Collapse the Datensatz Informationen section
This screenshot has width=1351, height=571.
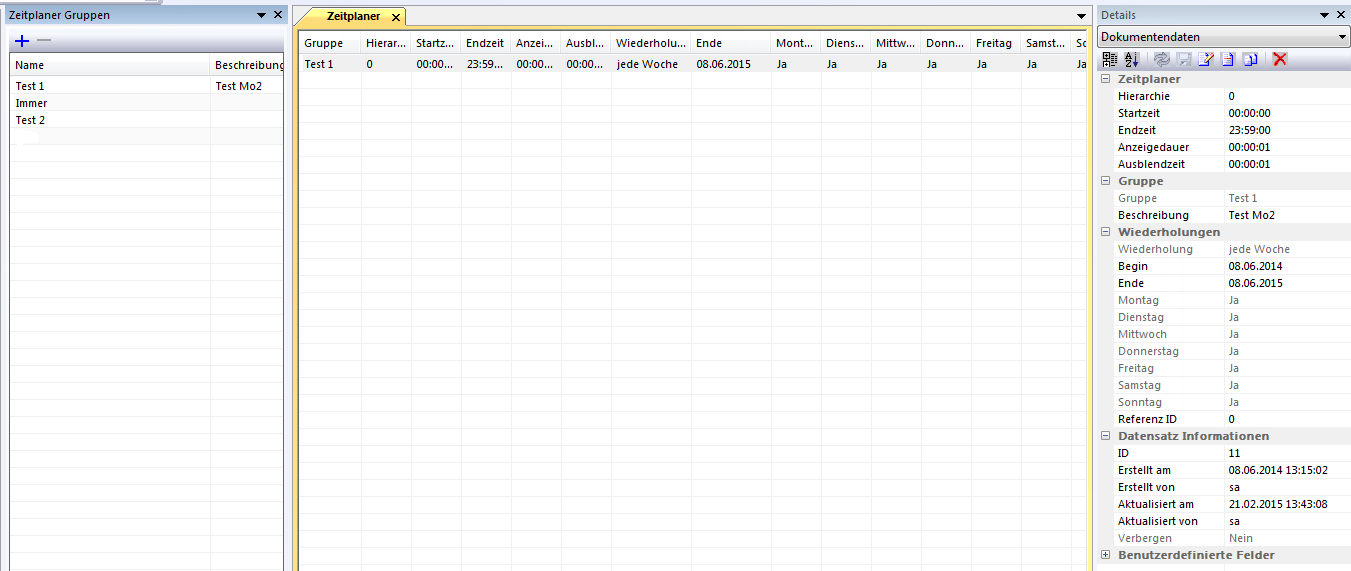click(x=1106, y=436)
